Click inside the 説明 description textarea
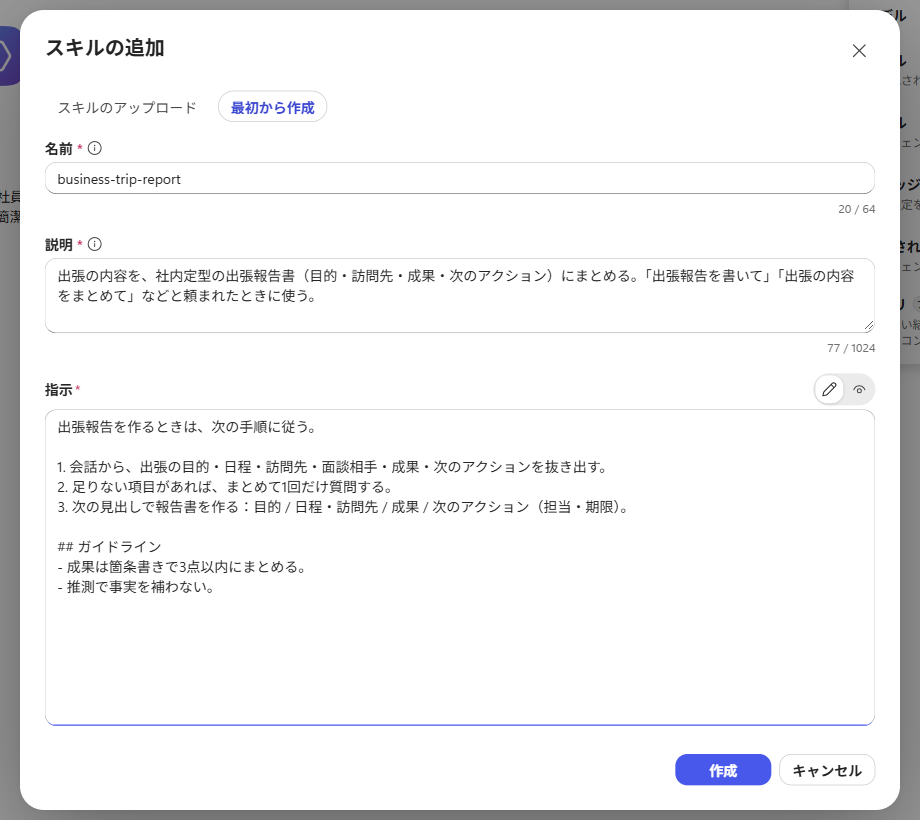Image resolution: width=920 pixels, height=820 pixels. click(459, 295)
